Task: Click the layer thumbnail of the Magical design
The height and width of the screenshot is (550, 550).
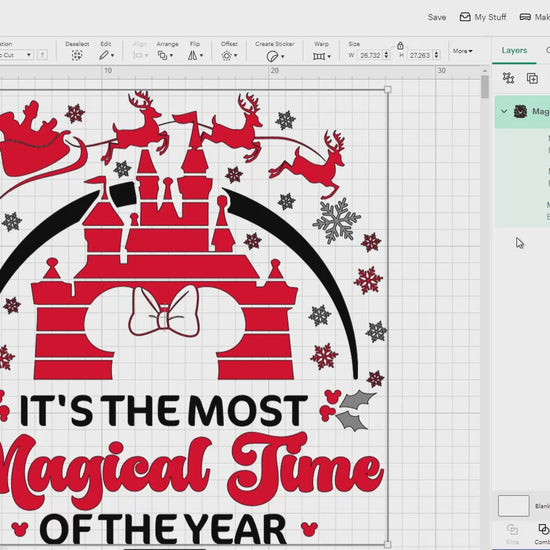Action: [520, 112]
